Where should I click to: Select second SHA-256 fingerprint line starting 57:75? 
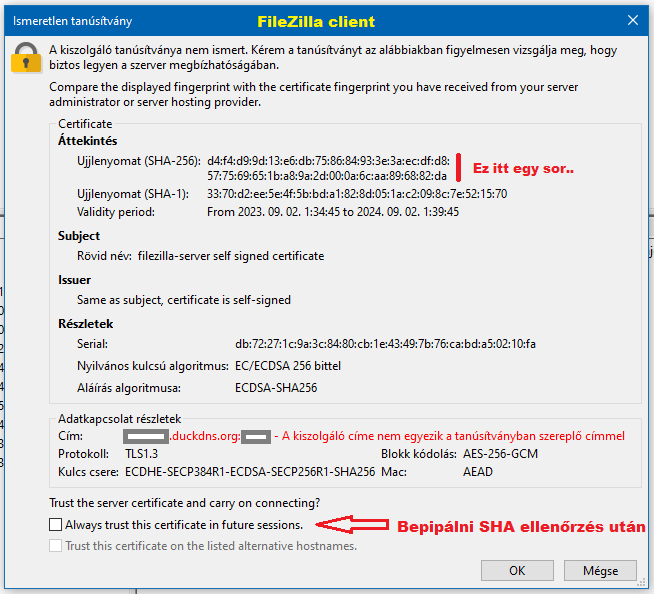point(327,176)
